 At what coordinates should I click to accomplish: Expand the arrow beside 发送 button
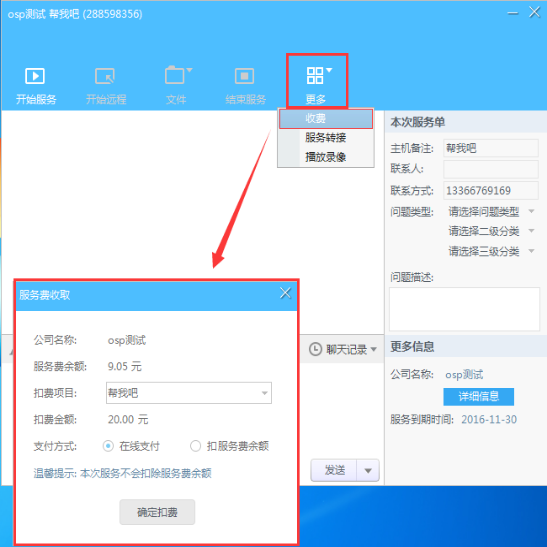368,471
